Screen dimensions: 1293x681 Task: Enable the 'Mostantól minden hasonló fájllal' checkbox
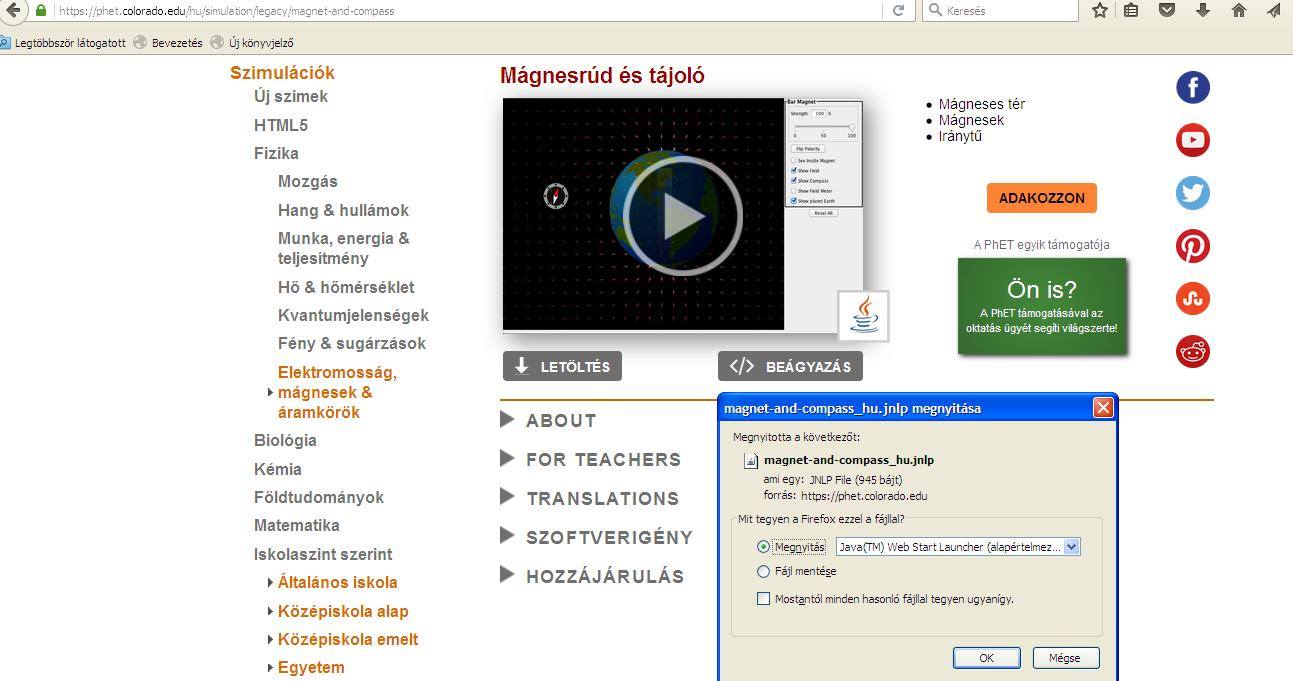click(764, 599)
